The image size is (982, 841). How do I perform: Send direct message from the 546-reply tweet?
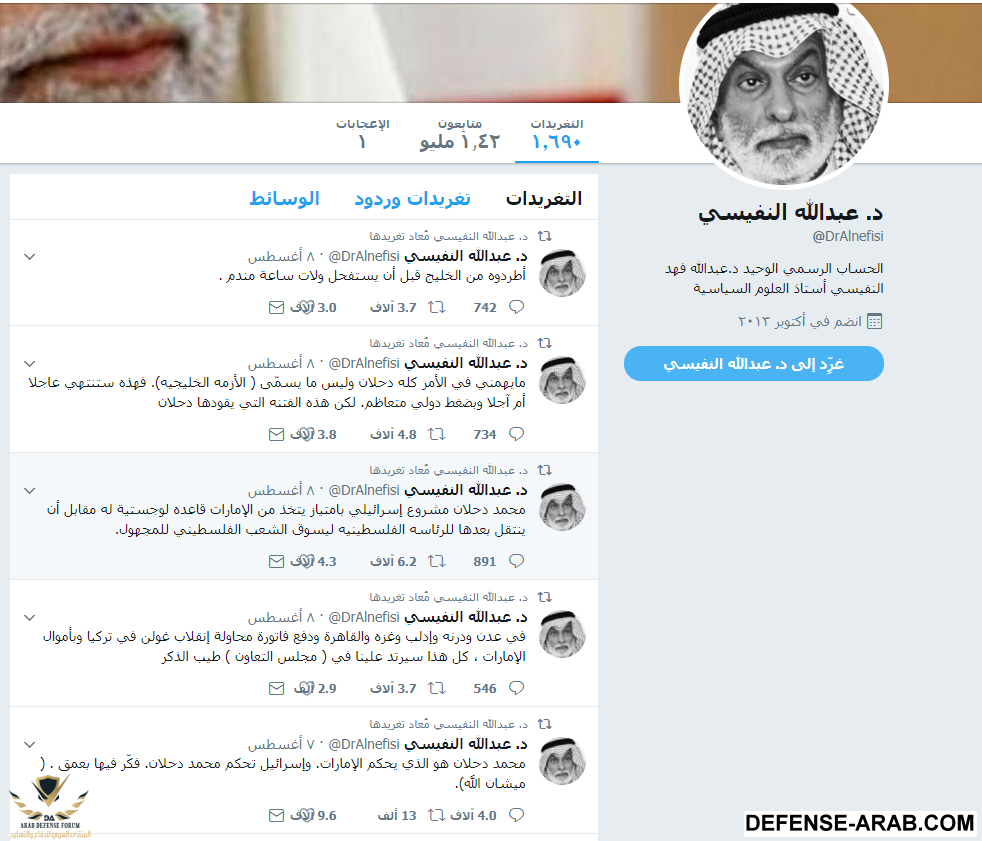(x=276, y=688)
